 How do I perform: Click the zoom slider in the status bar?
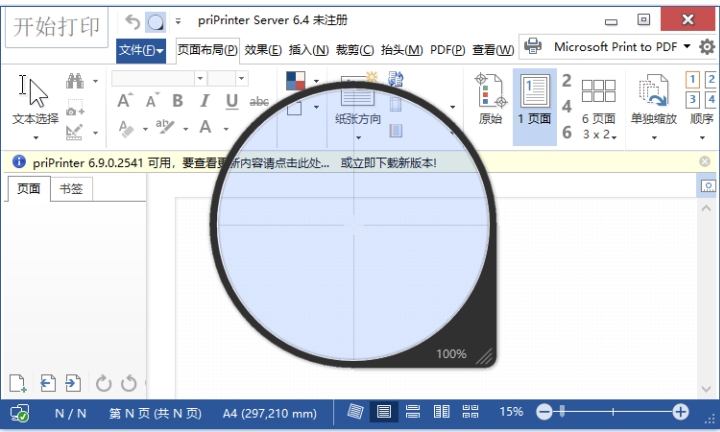[612, 412]
